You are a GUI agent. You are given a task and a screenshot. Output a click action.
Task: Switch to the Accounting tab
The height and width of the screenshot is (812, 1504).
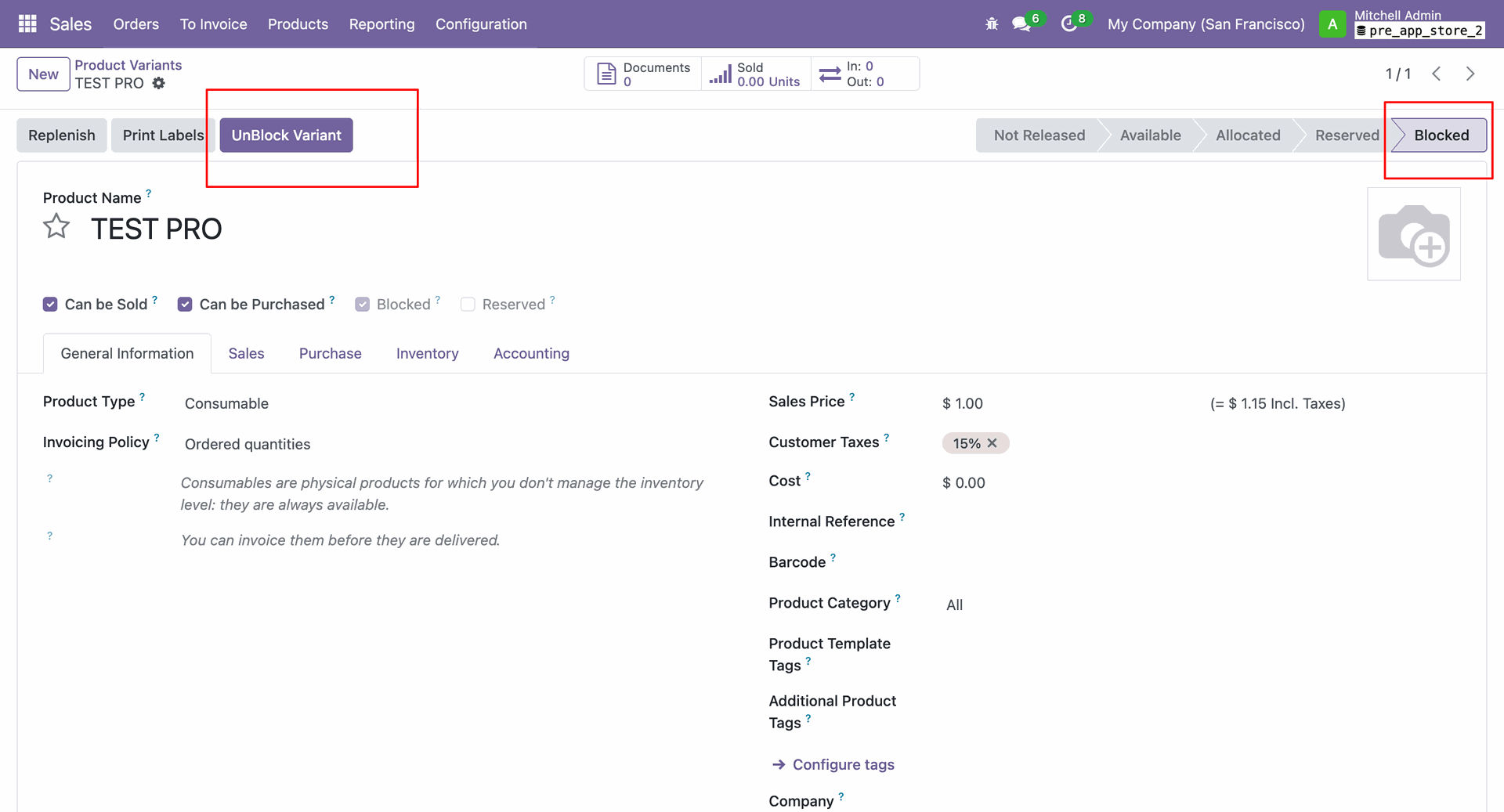pyautogui.click(x=531, y=353)
